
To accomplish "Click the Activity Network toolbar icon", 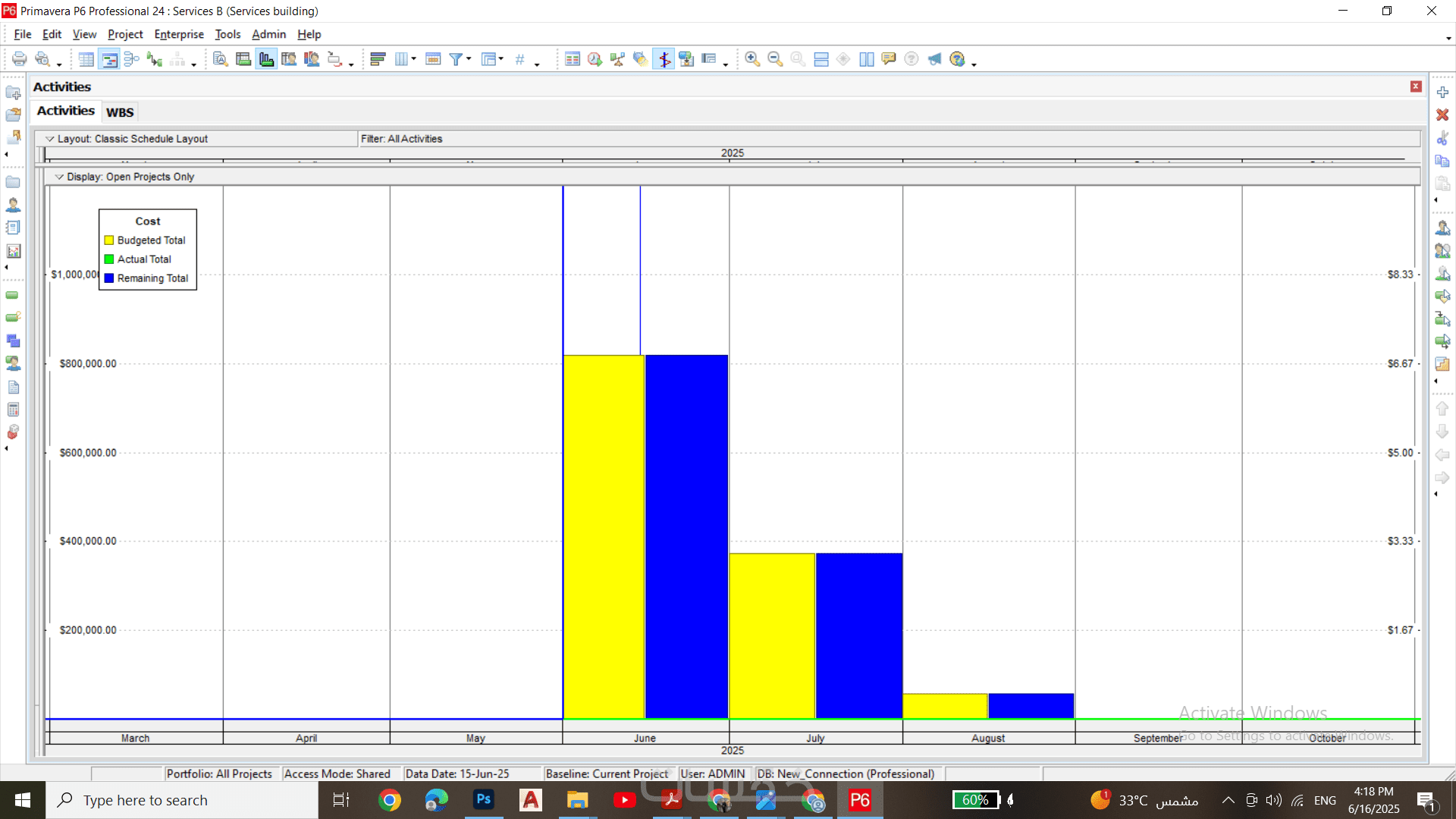I will [x=132, y=59].
